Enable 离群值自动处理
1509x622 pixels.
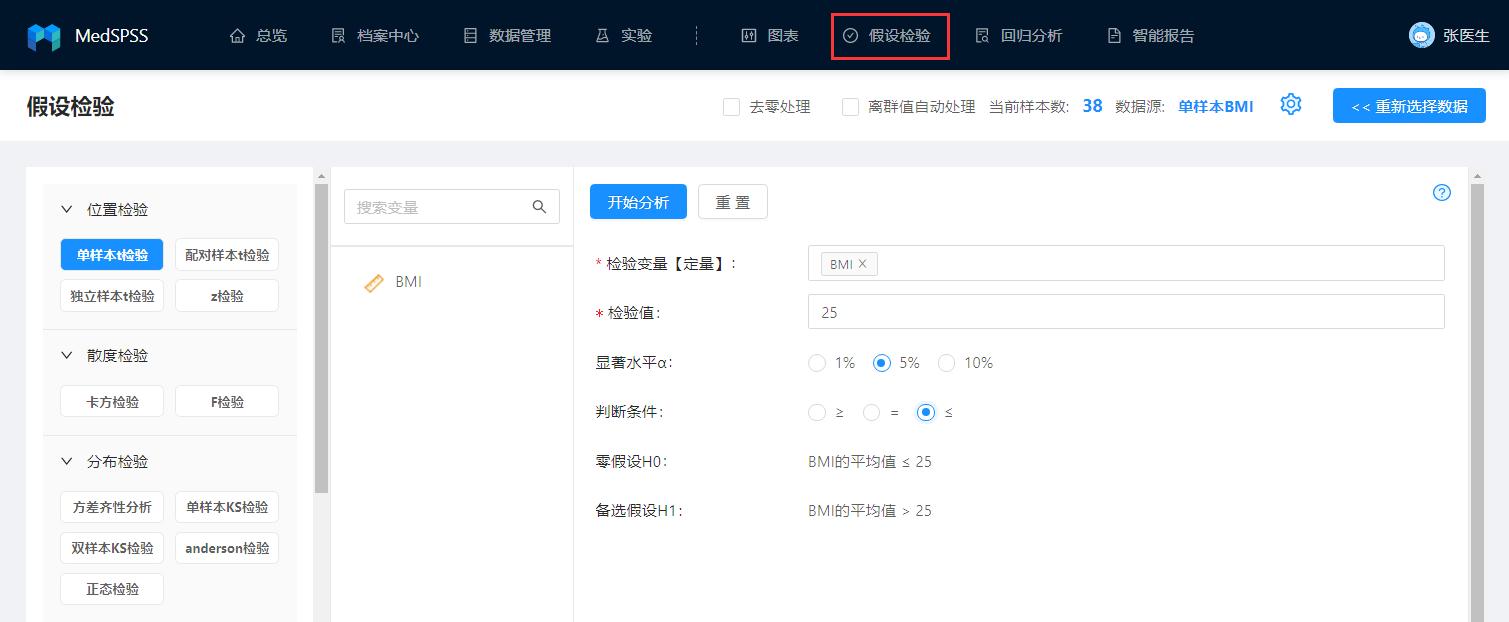(850, 106)
